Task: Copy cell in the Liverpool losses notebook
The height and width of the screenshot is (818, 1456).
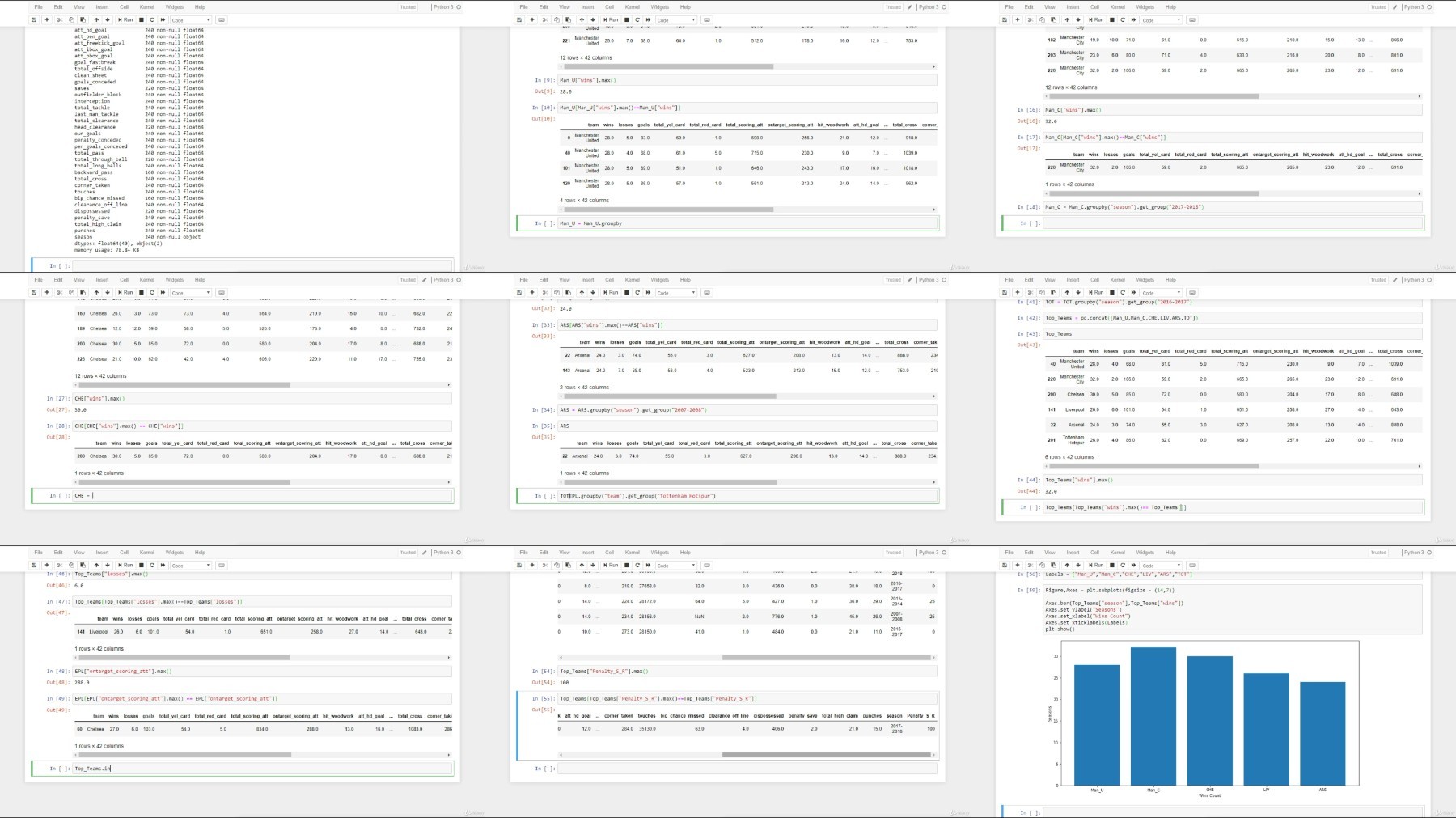Action: click(x=71, y=565)
